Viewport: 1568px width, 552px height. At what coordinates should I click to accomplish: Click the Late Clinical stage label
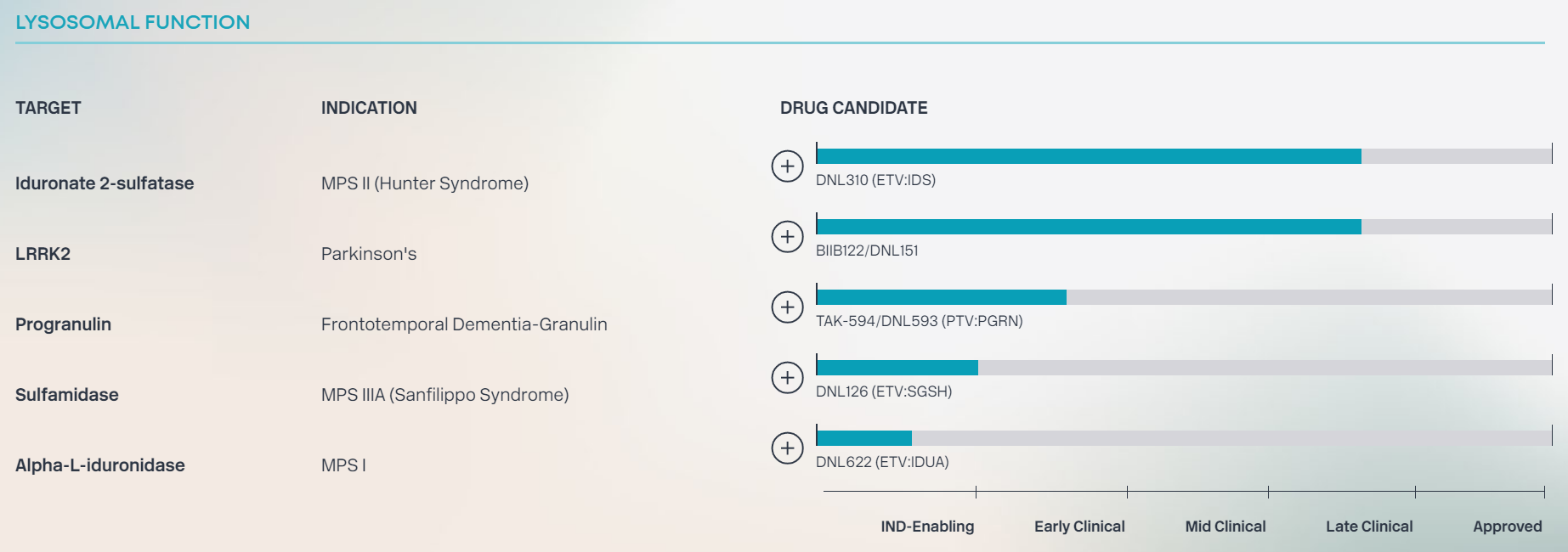pyautogui.click(x=1369, y=527)
